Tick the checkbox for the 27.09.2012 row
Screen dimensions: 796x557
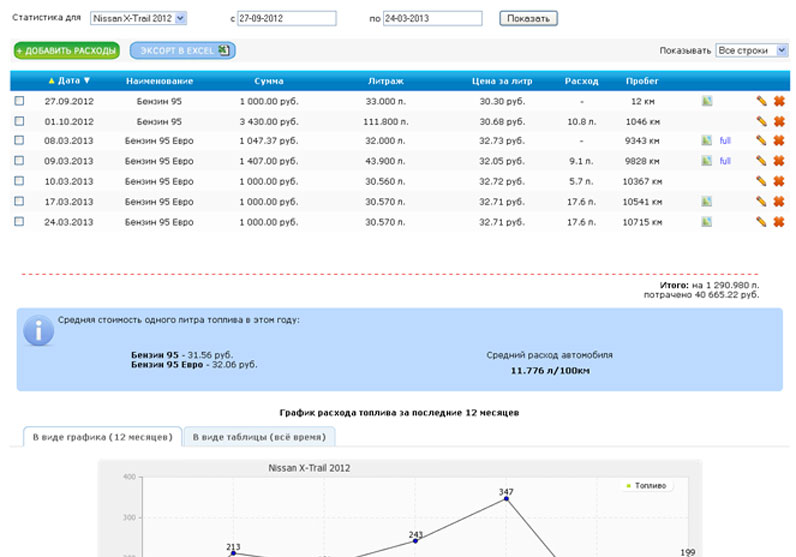pos(19,101)
